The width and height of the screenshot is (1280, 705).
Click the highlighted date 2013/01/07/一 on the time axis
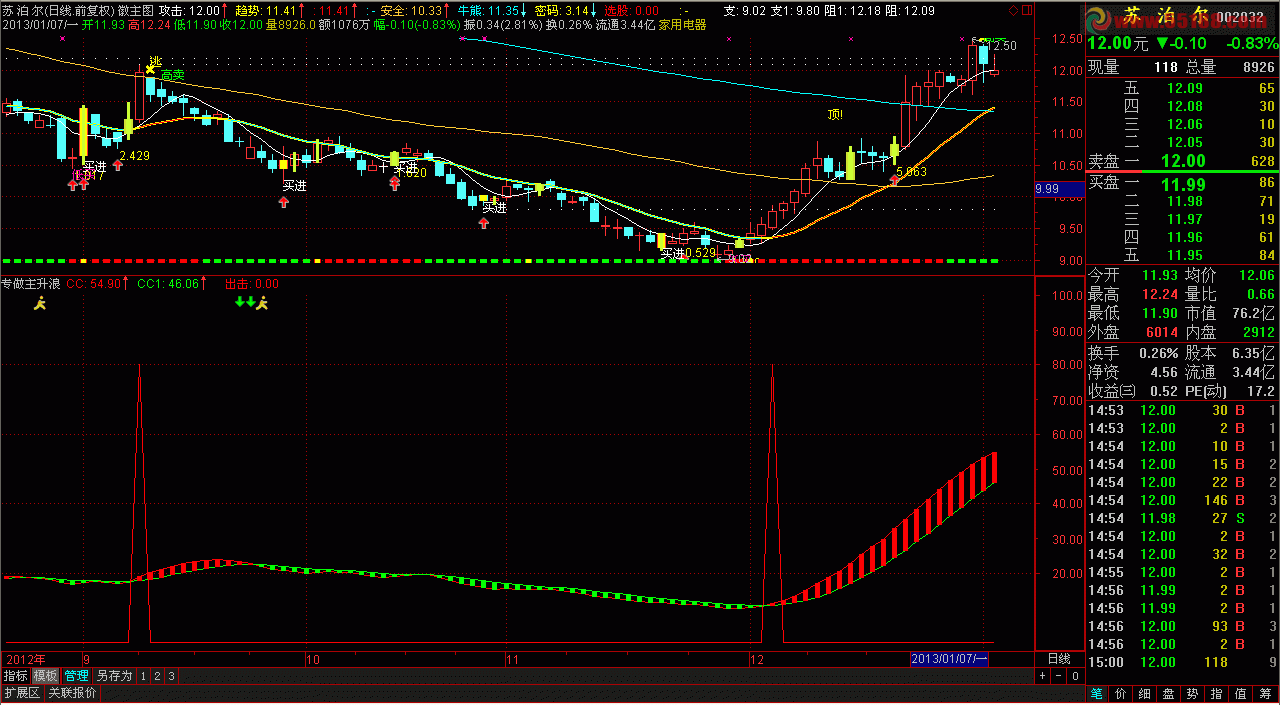[950, 659]
